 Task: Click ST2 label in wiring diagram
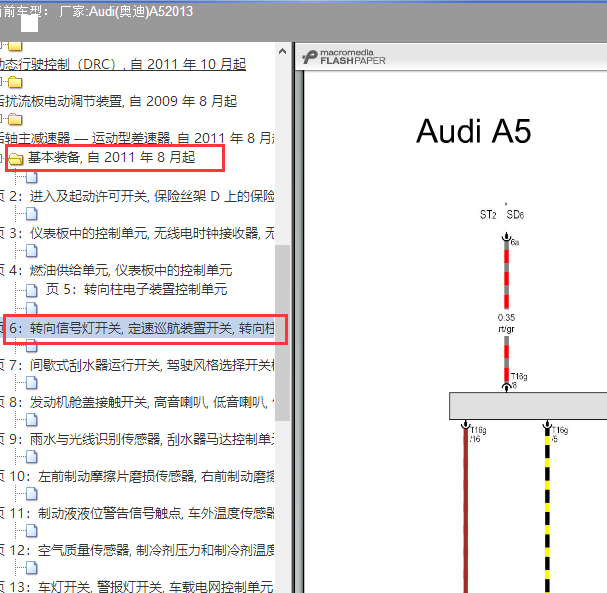click(x=488, y=215)
